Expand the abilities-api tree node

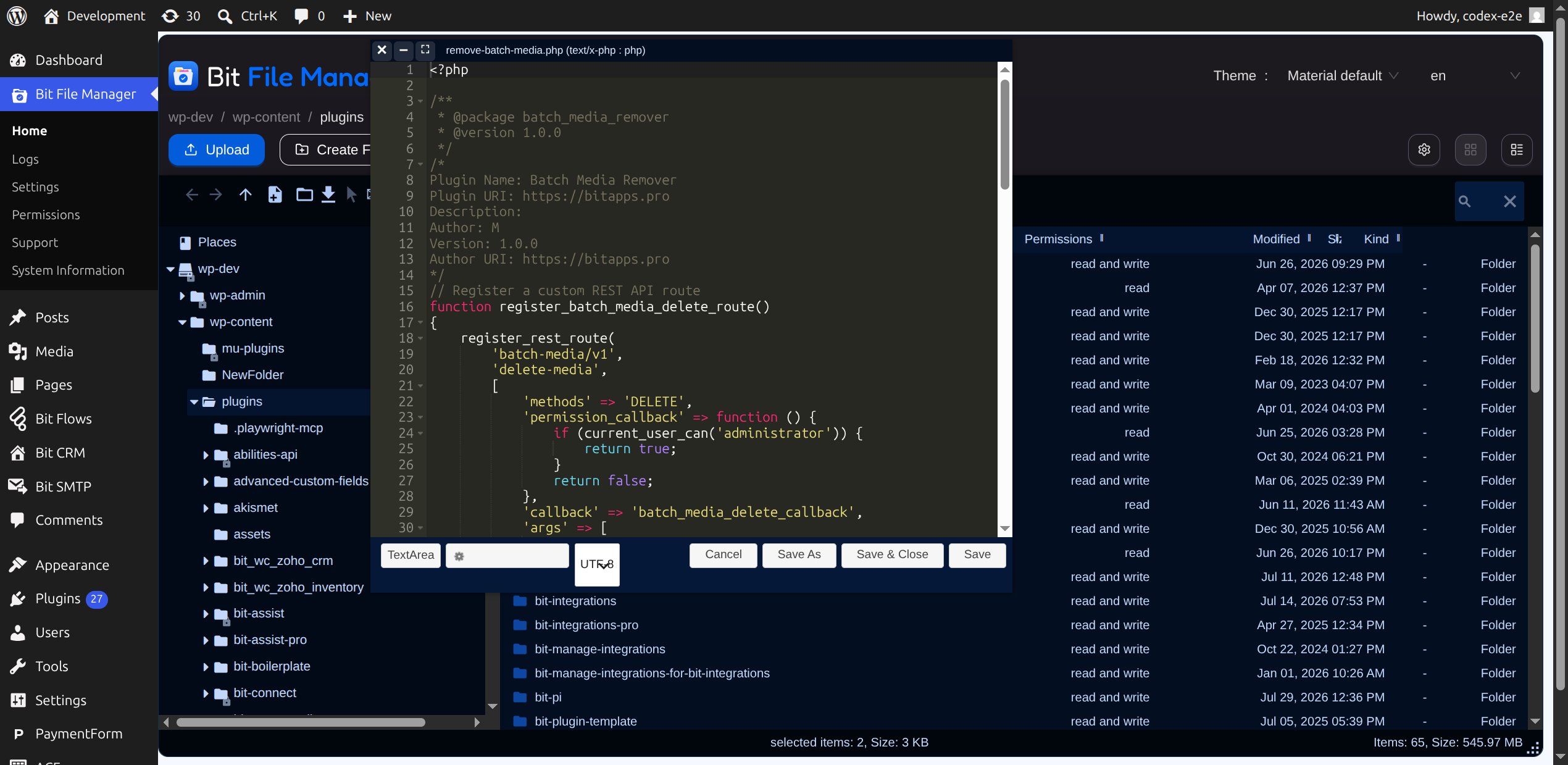(x=206, y=455)
